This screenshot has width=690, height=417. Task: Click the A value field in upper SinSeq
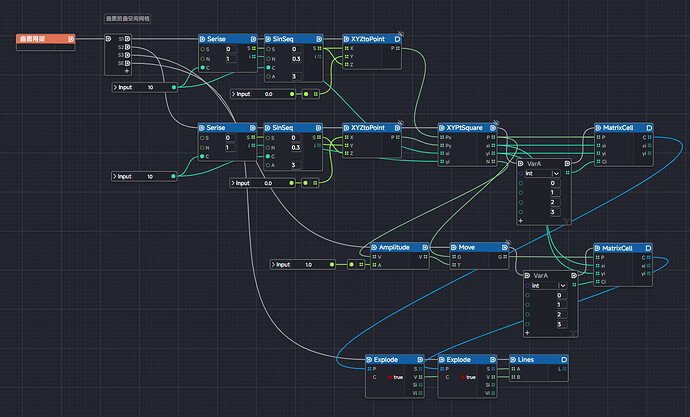click(x=293, y=76)
